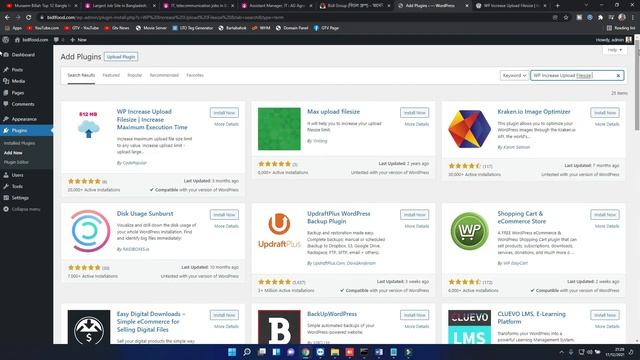Open comments bubble in the admin bar
Viewport: 640px width, 360px height.
point(58,40)
